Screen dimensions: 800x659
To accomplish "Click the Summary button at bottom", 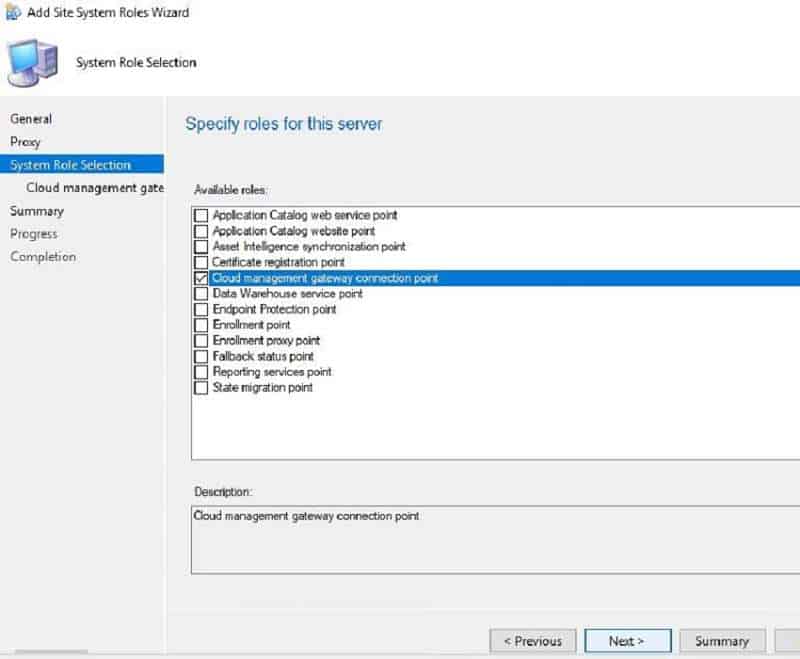I will coord(722,641).
